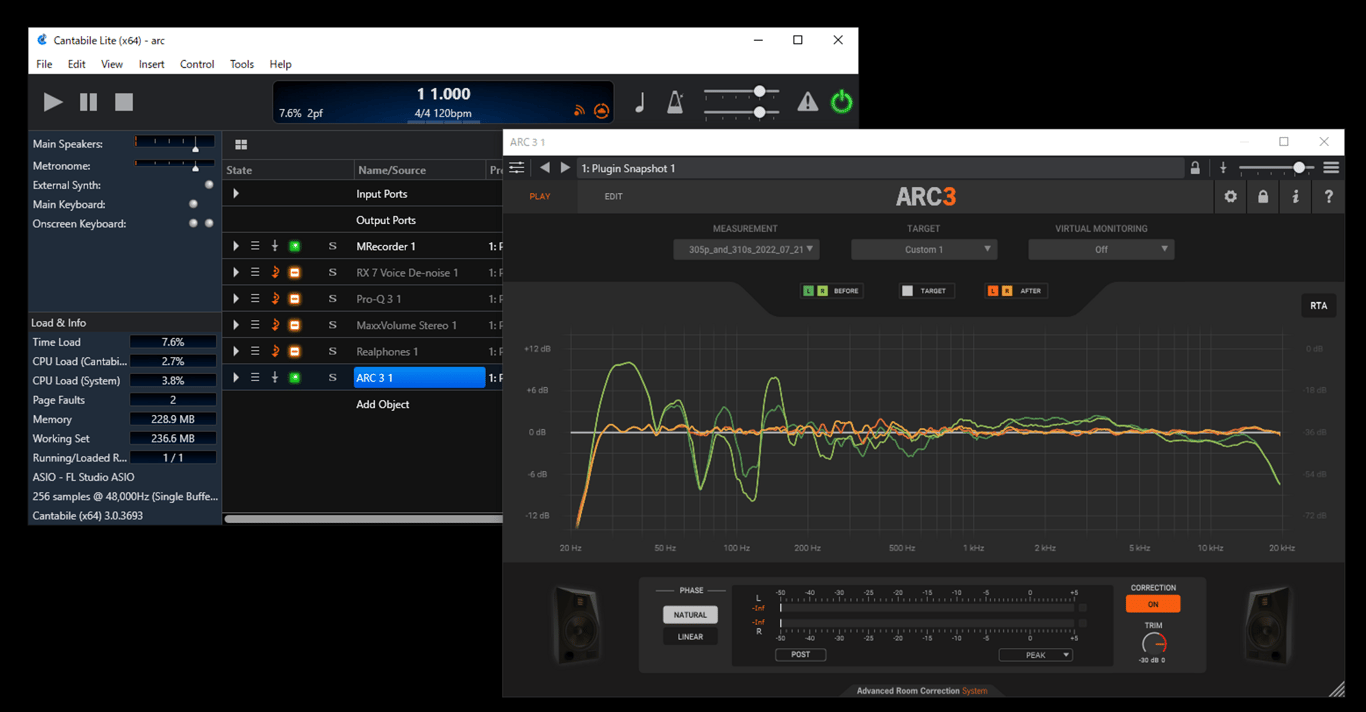Toggle the orange bypass state of MaxxVolume Stereo 1
The width and height of the screenshot is (1366, 712).
click(x=295, y=325)
